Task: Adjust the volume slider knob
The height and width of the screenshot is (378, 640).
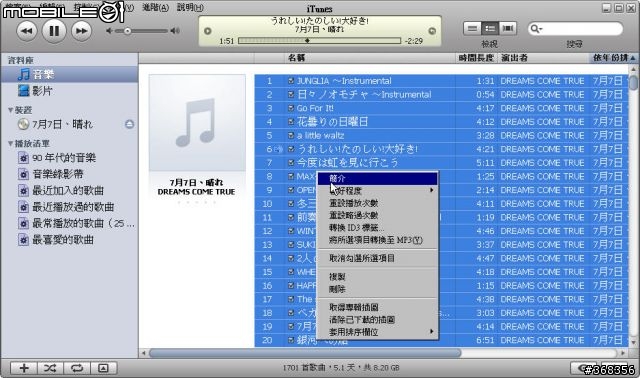Action: point(127,31)
